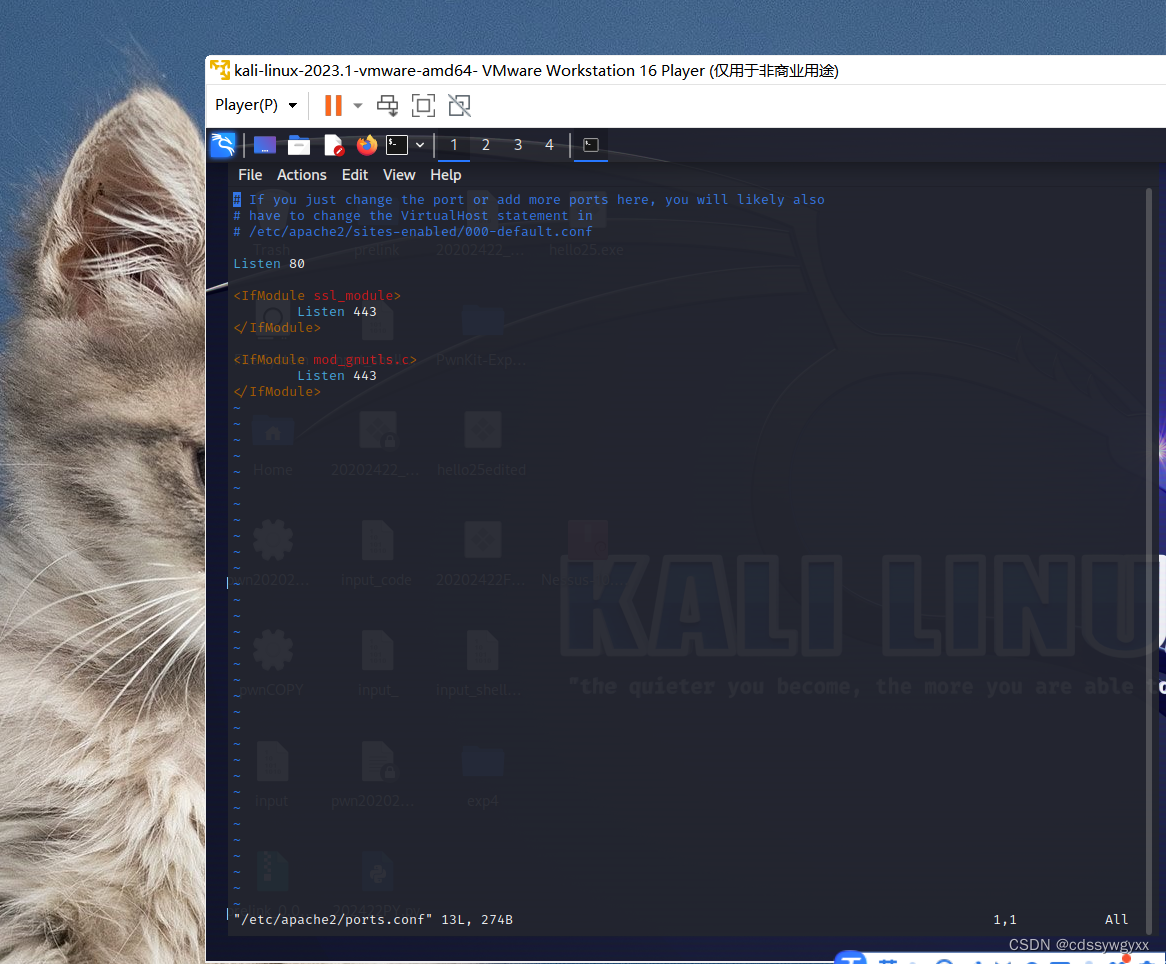Launch Firefox from the Kali panel

point(367,144)
